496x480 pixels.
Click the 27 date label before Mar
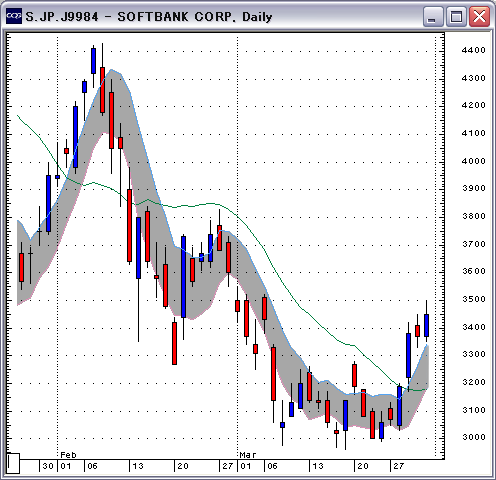(228, 466)
